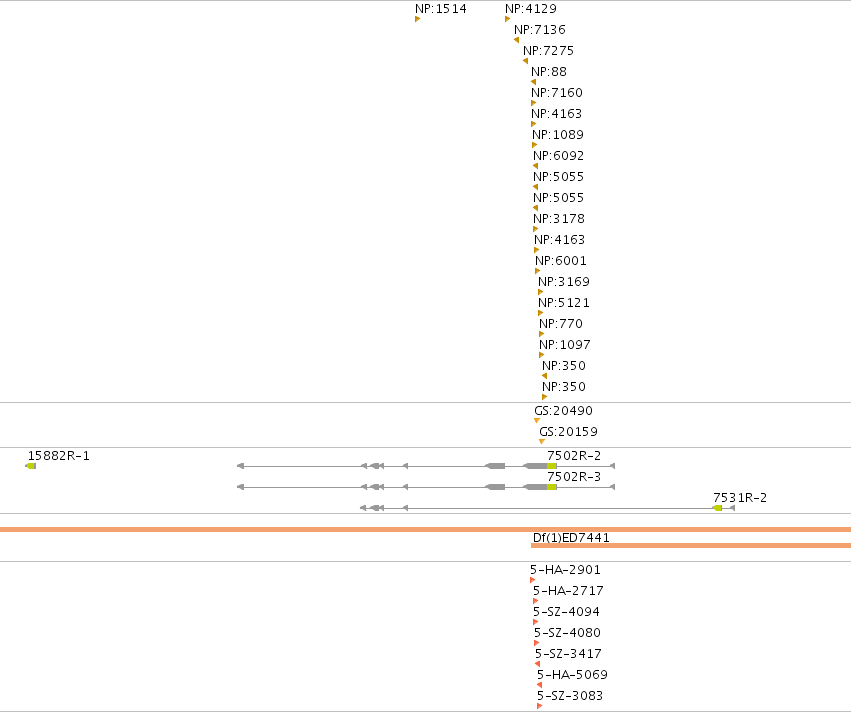Select the yellow-green box on transcript 7502R-2
851x712 pixels.
pyautogui.click(x=552, y=466)
